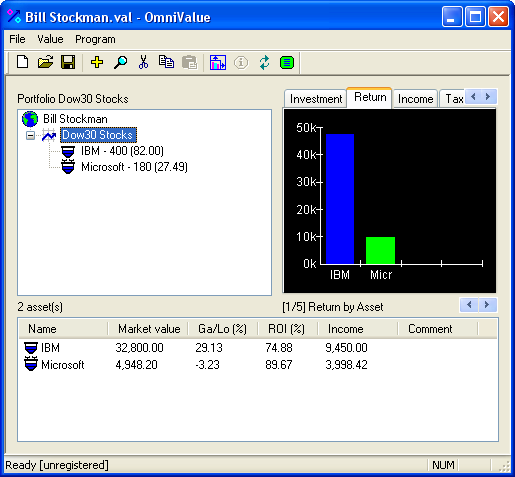Click the market value 4,948.20
Image resolution: width=515 pixels, height=477 pixels.
click(136, 365)
